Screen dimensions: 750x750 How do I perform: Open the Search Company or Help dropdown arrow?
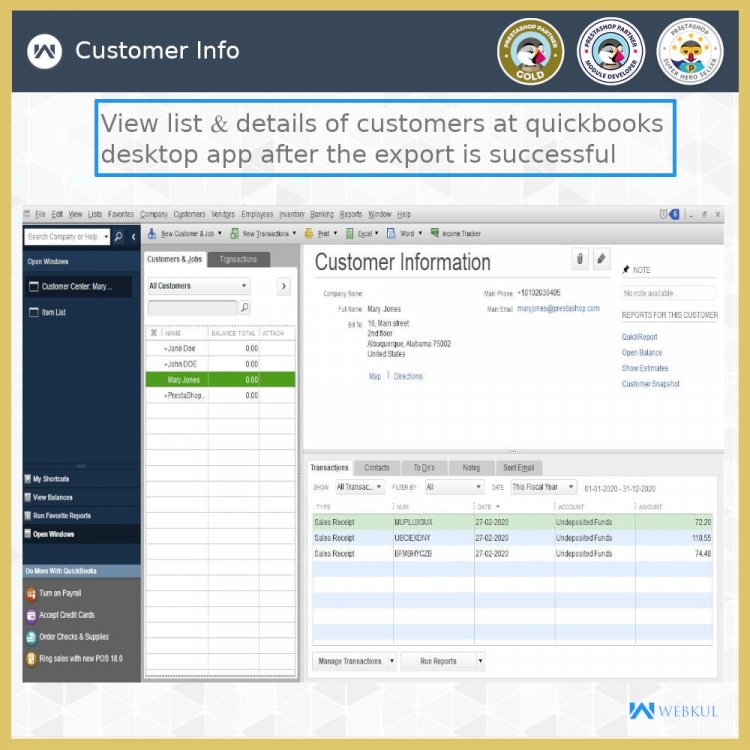106,237
